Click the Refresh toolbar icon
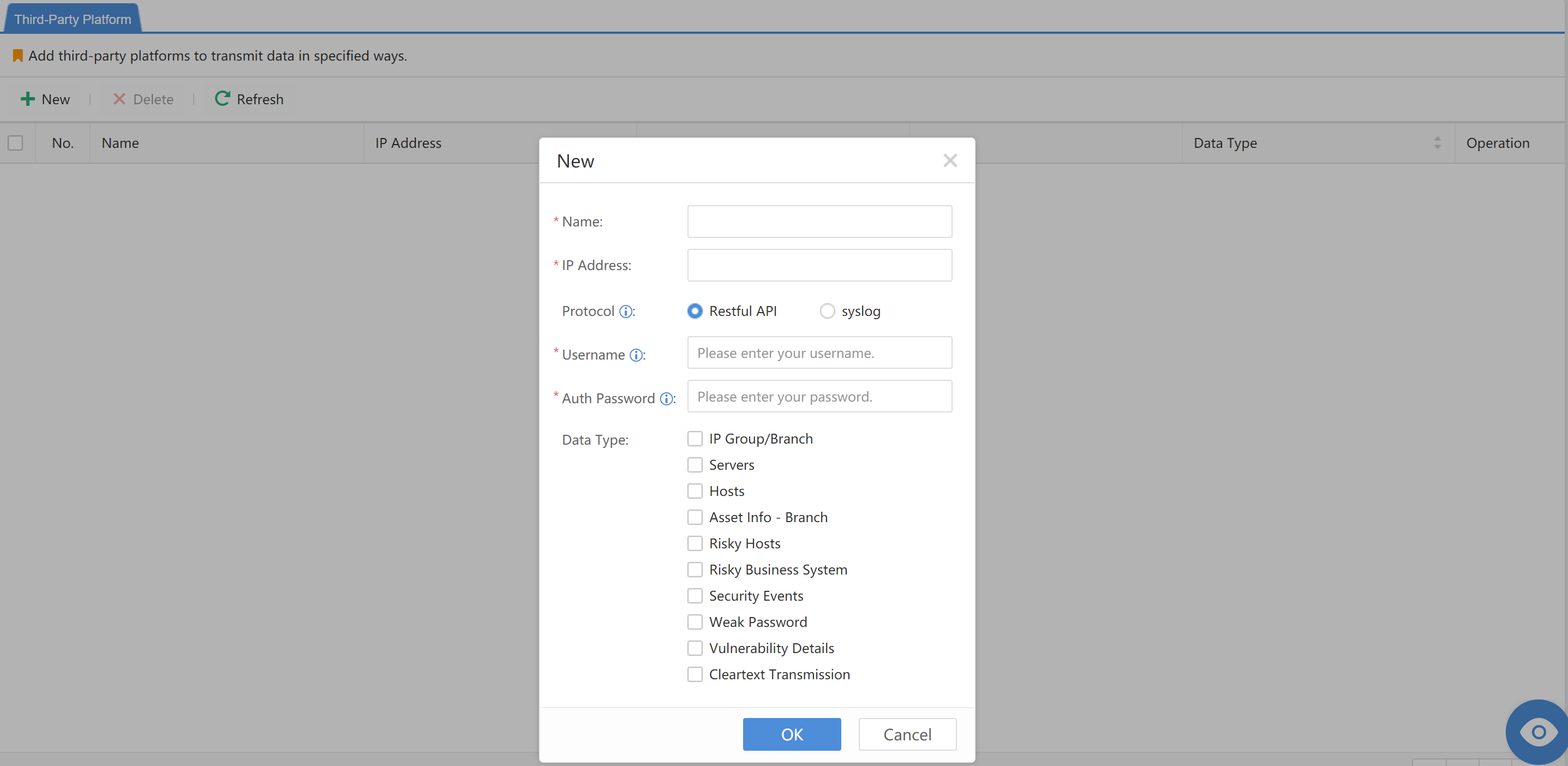Viewport: 1568px width, 766px height. [222, 99]
